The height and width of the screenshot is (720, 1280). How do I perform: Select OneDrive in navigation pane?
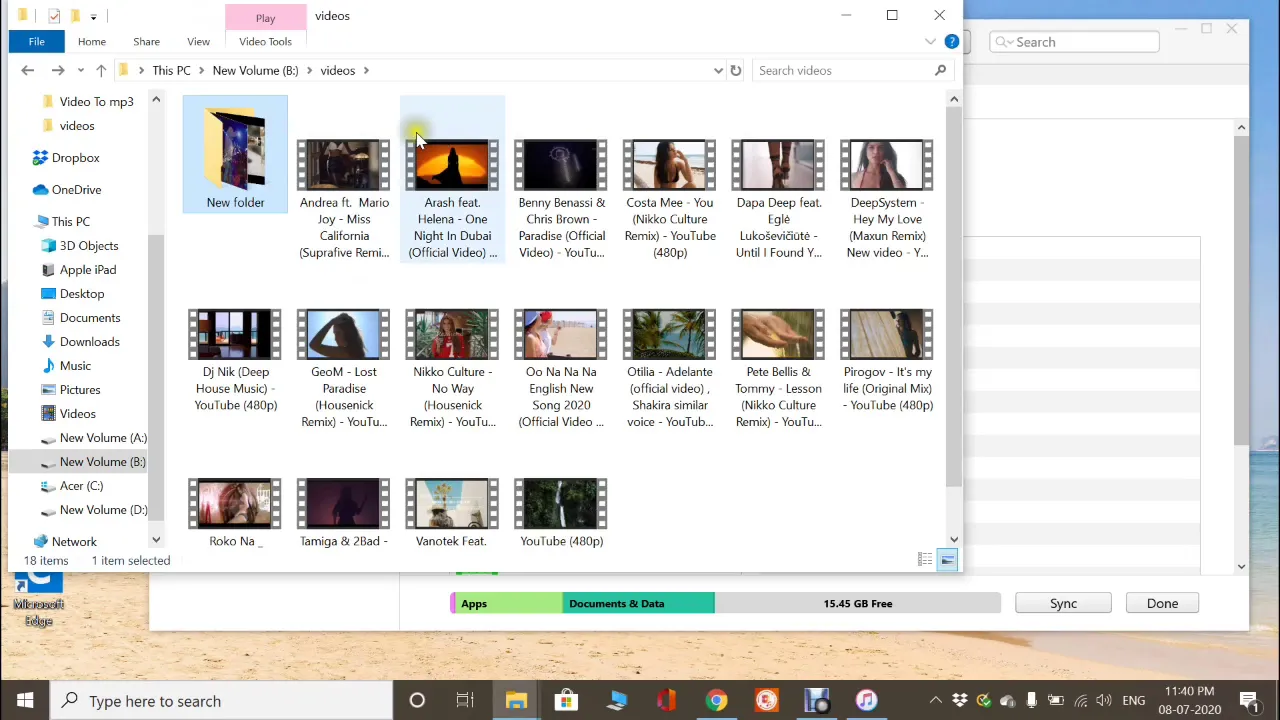click(x=76, y=189)
